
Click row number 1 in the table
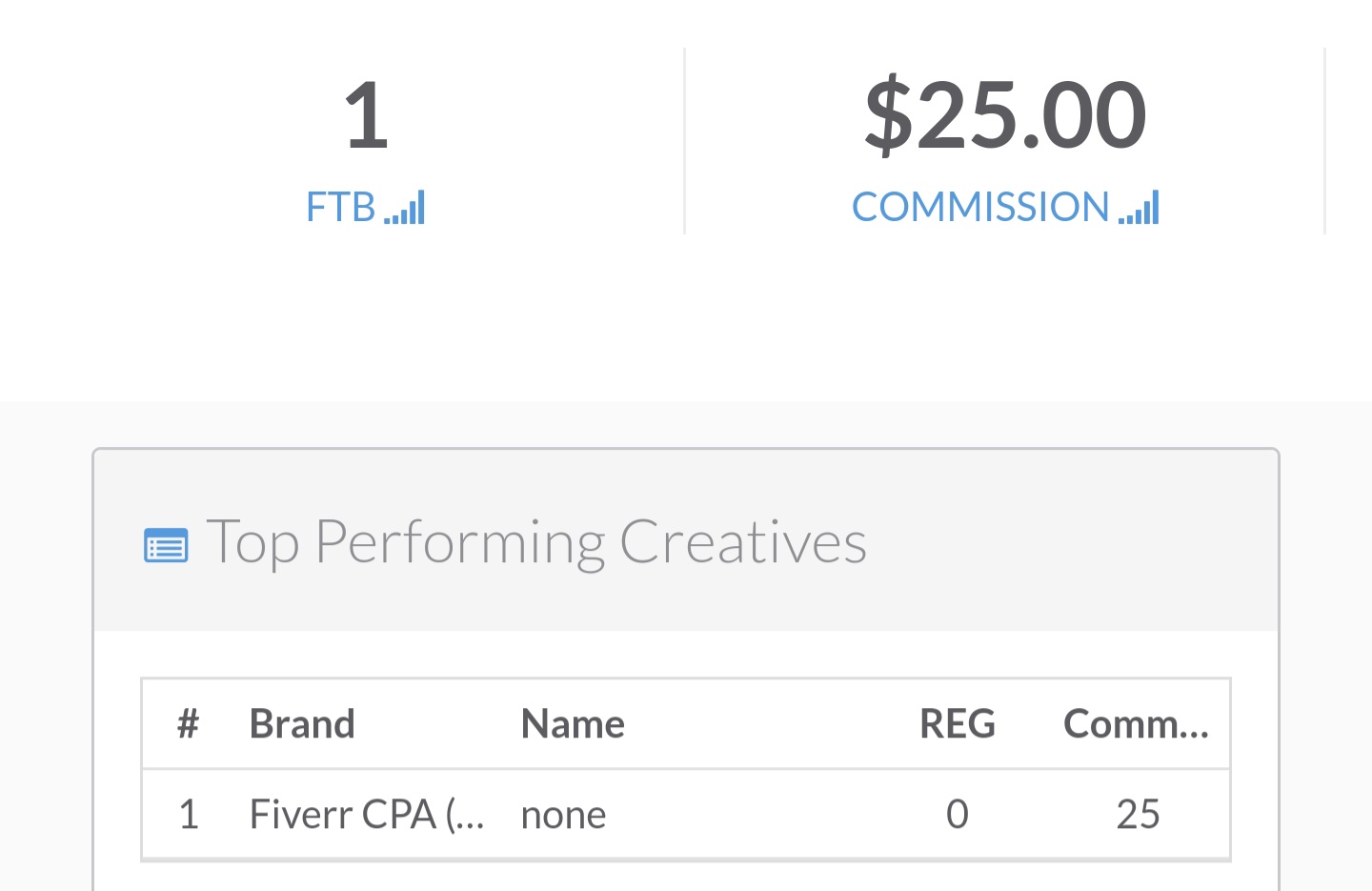[189, 815]
